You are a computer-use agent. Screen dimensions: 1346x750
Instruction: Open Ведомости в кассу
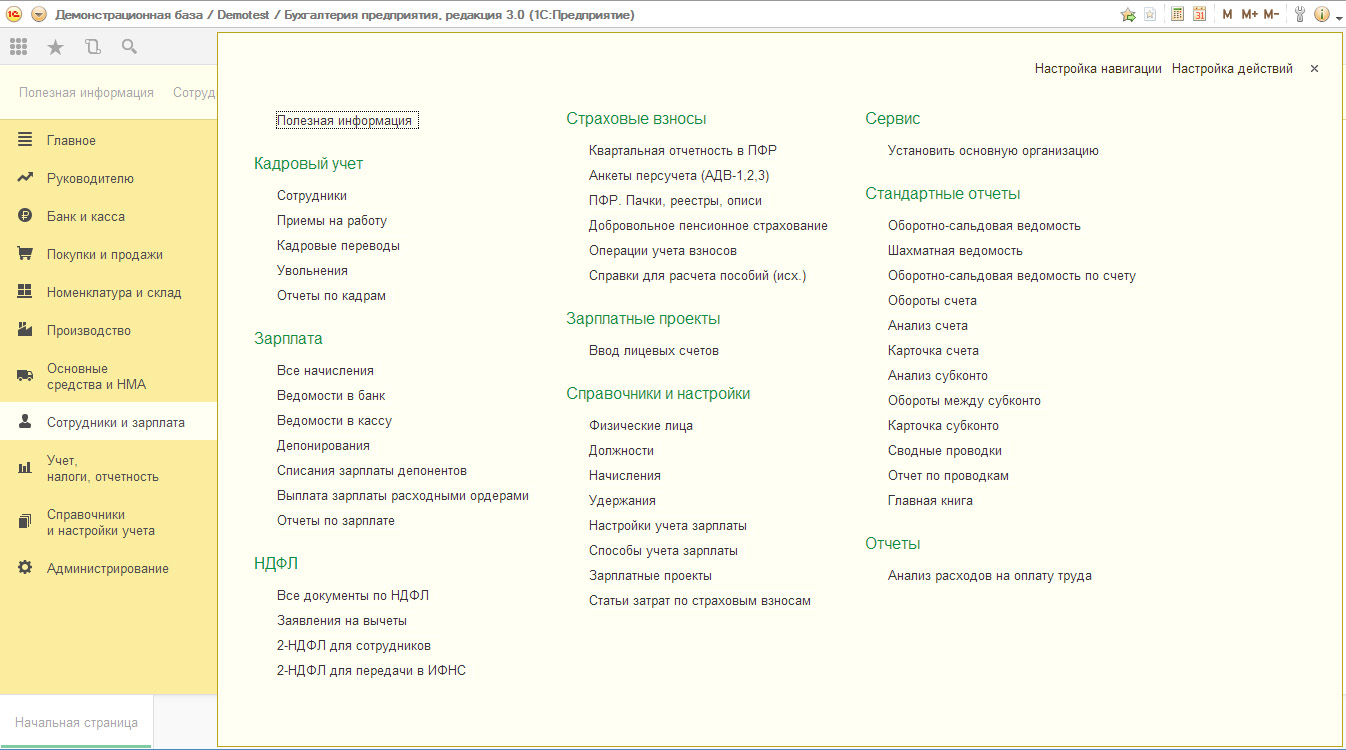(334, 421)
